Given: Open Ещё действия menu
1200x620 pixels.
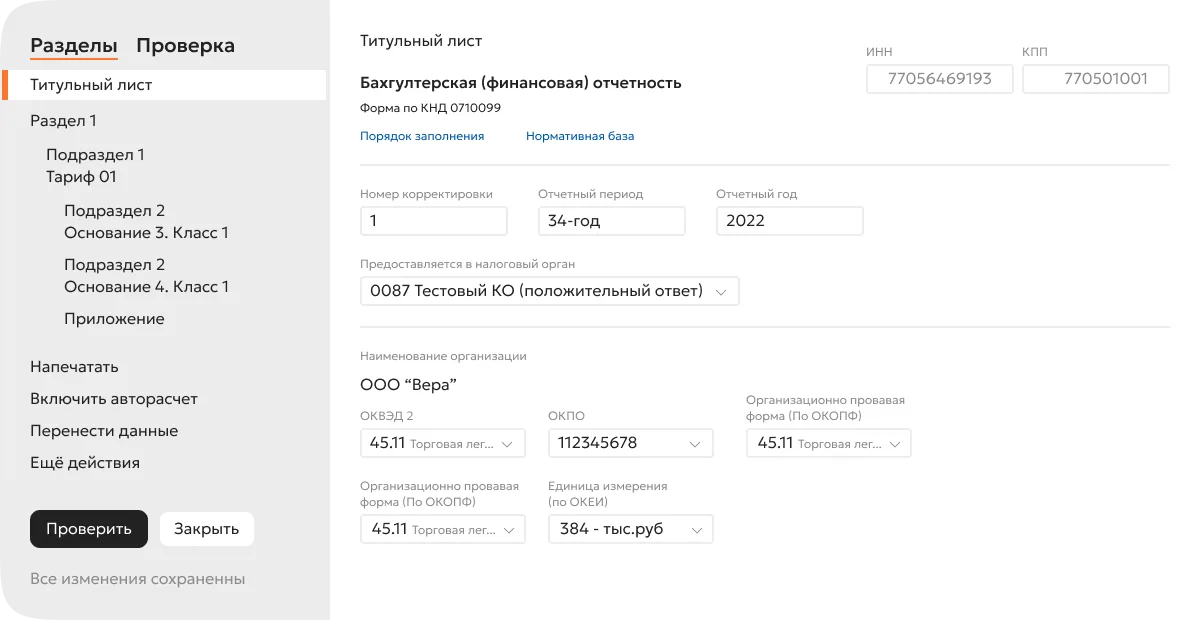Looking at the screenshot, I should 85,463.
